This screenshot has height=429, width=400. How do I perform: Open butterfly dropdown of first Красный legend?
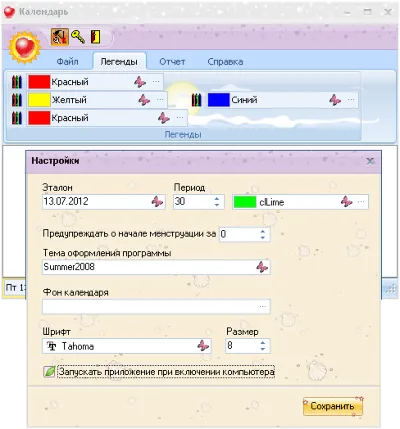pyautogui.click(x=140, y=82)
